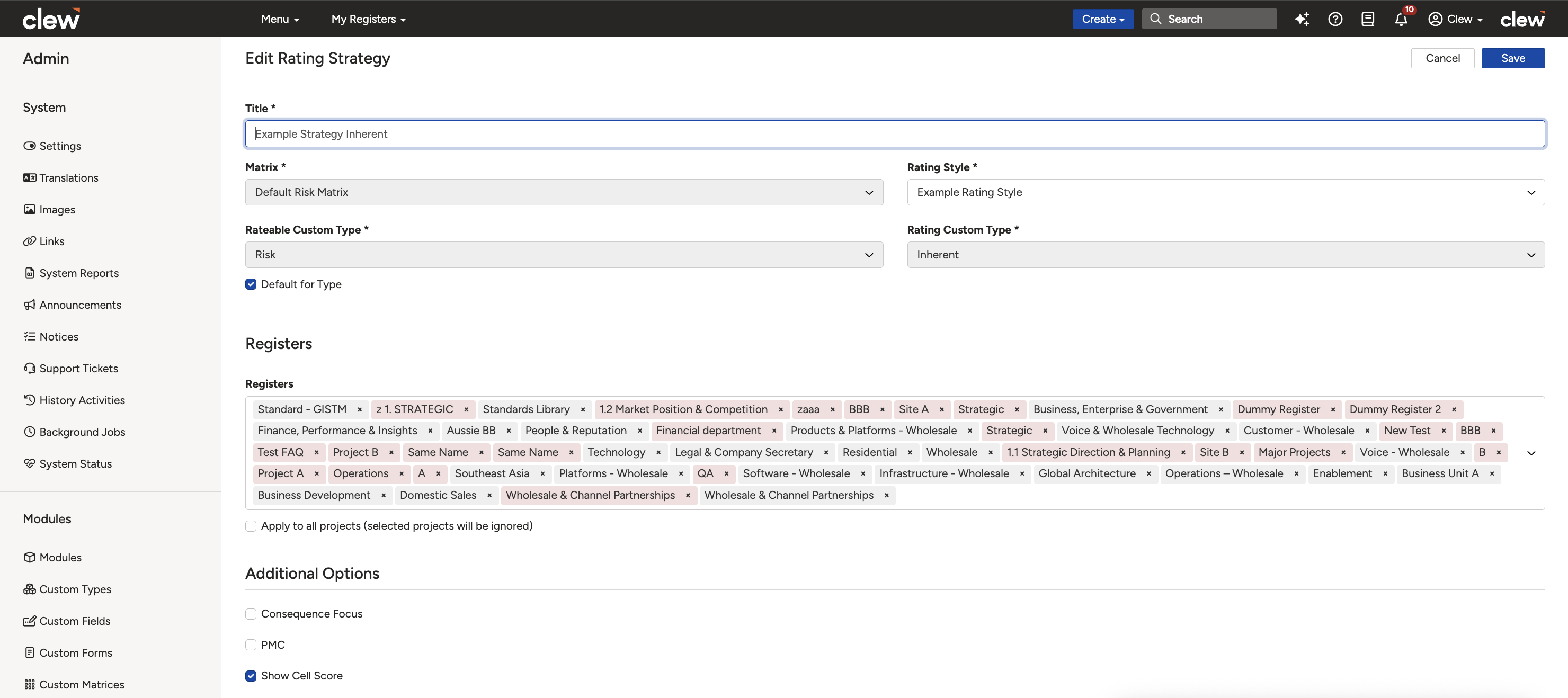Enable the PMC checkbox
Image resolution: width=1568 pixels, height=698 pixels.
251,645
